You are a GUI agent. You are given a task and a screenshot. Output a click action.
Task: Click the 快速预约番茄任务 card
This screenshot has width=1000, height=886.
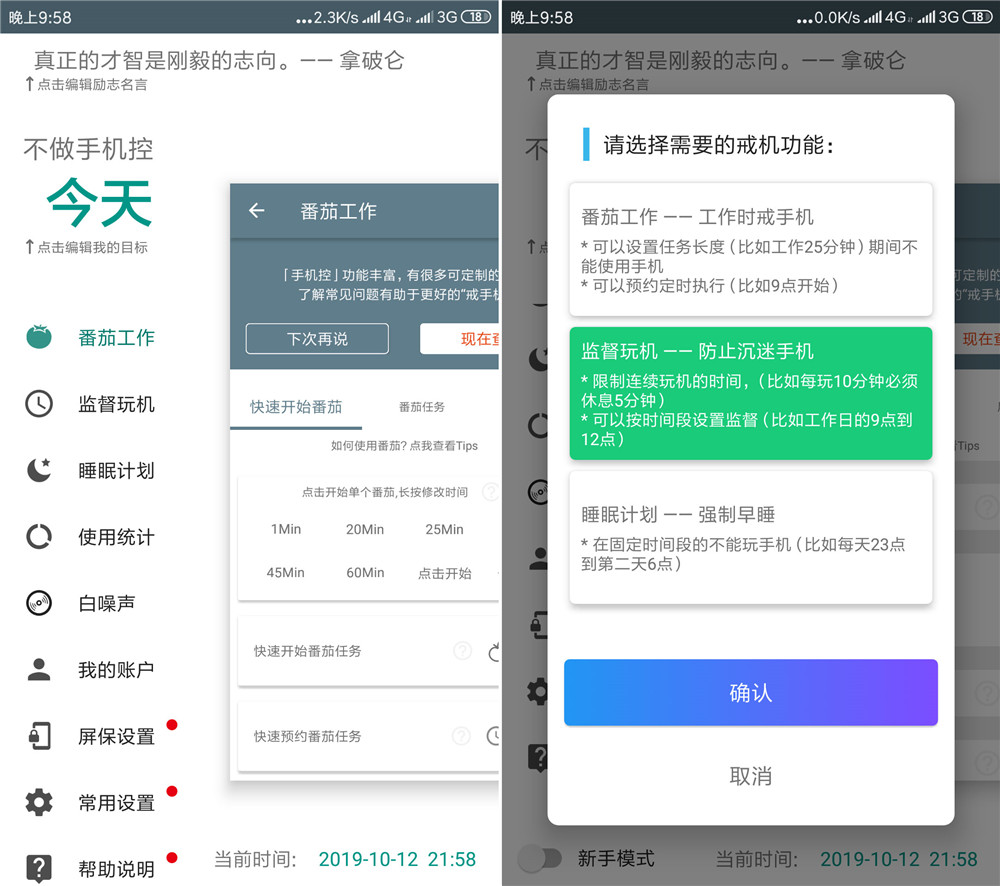tap(368, 736)
